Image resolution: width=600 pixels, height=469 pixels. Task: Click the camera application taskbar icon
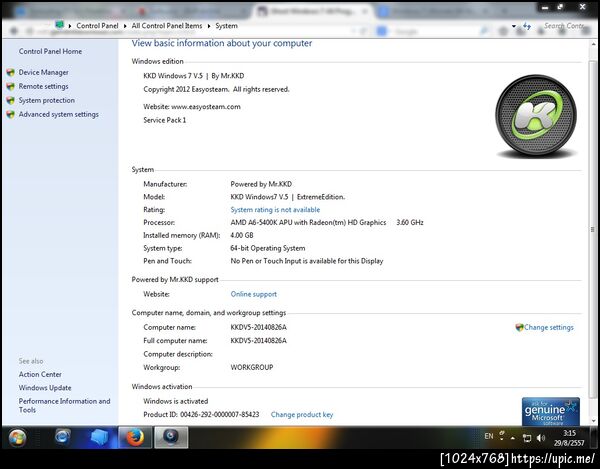(171, 437)
